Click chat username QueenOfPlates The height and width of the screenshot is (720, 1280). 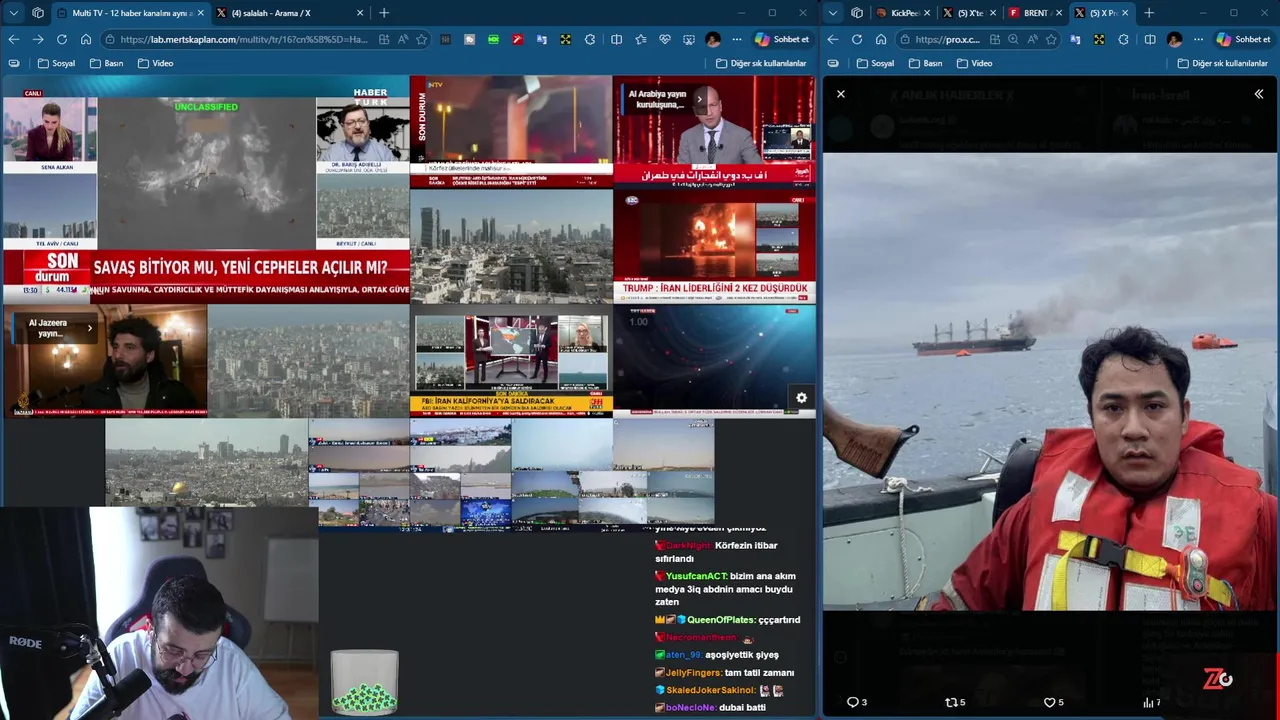click(x=720, y=620)
